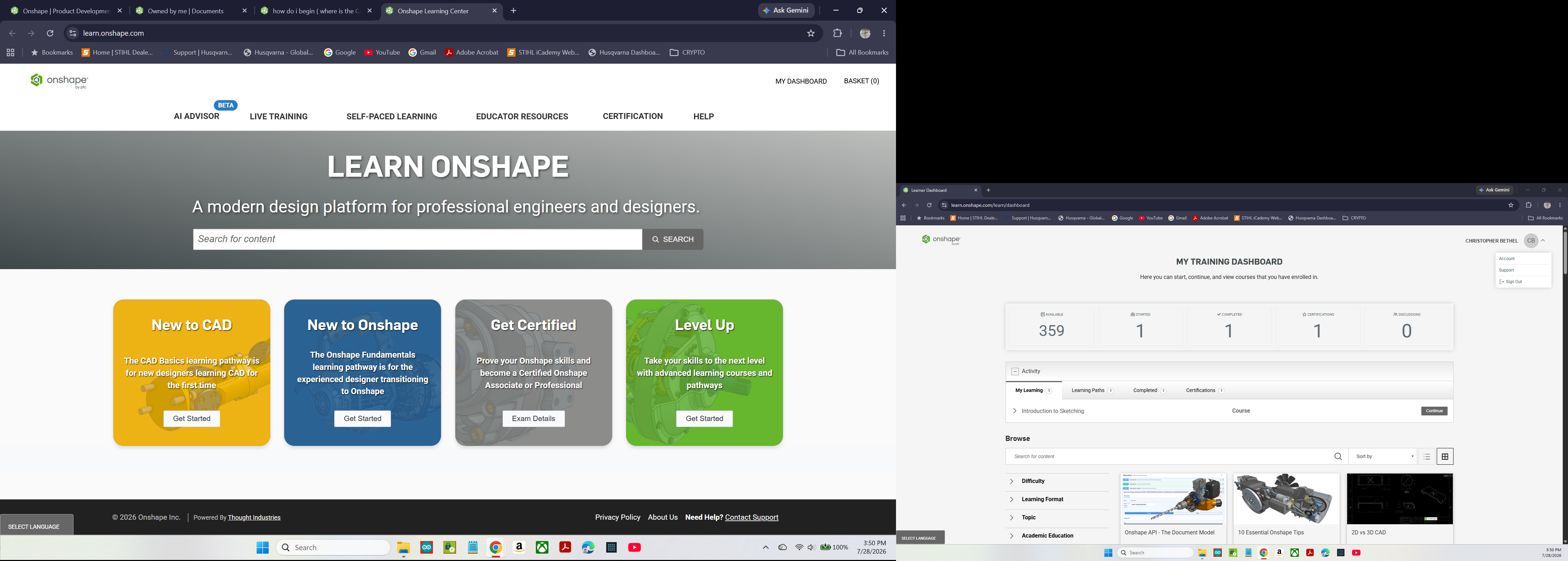Image resolution: width=1568 pixels, height=561 pixels.
Task: Switch Browse results to list view
Action: (x=1427, y=456)
